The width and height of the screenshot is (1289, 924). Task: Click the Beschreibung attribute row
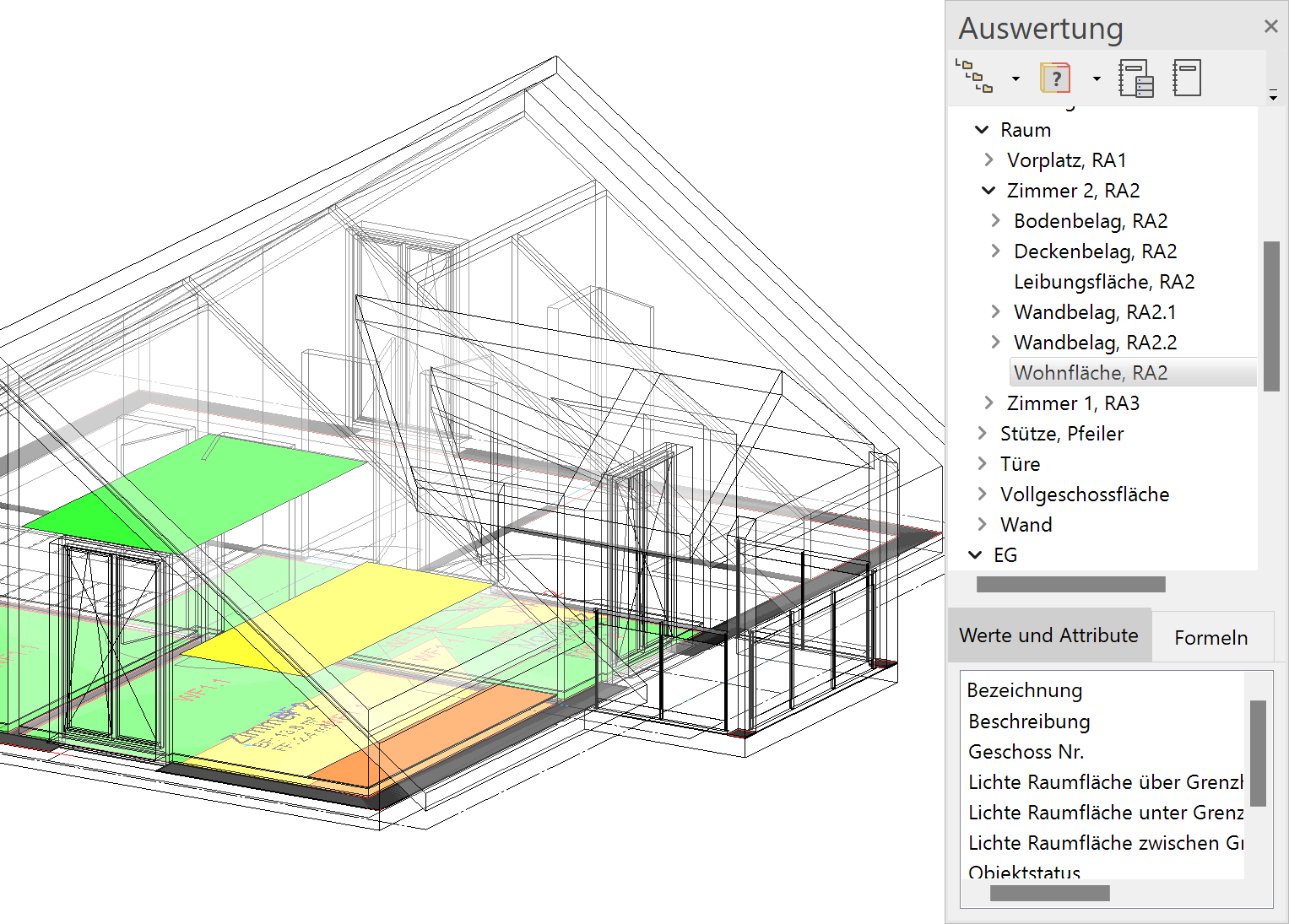click(x=1029, y=721)
